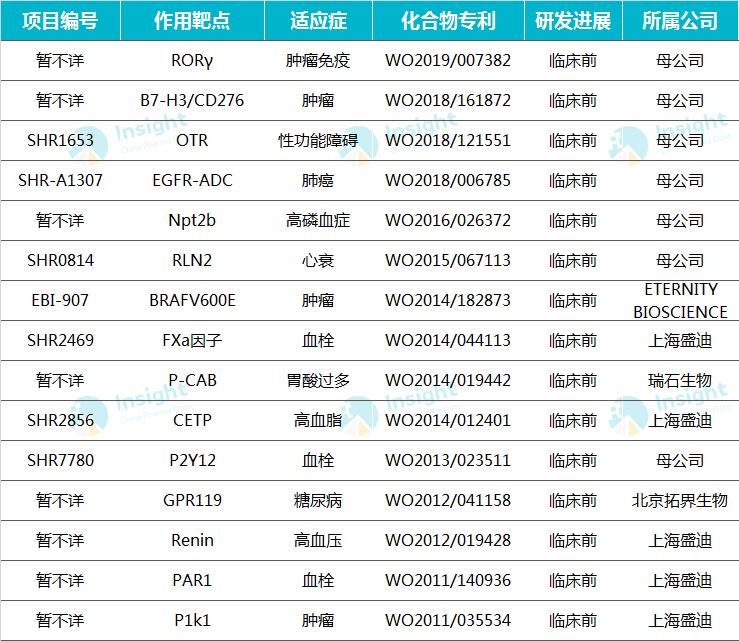Click the B7-H3/CD276 target cell
The height and width of the screenshot is (641, 739).
(x=192, y=100)
